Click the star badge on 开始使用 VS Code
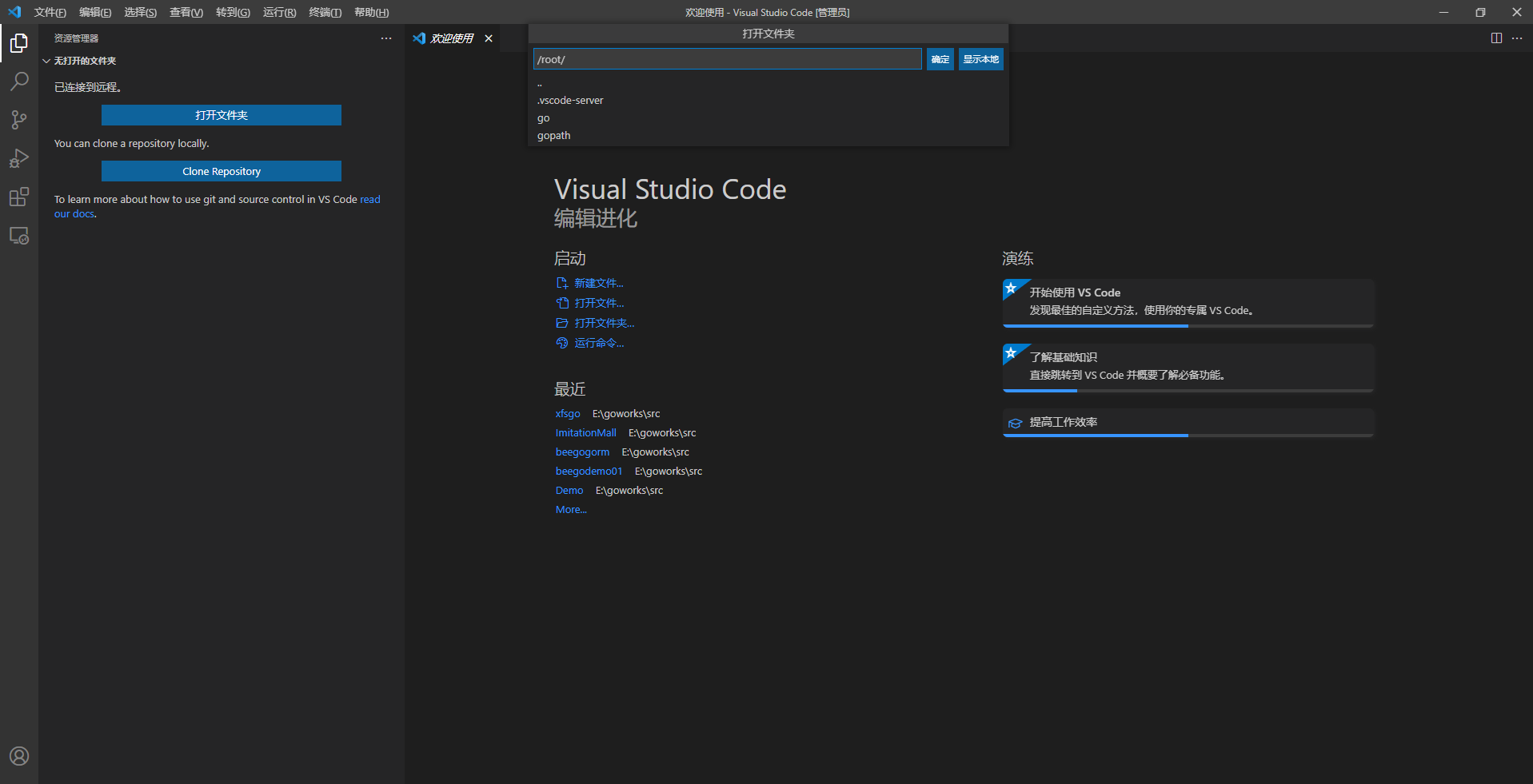This screenshot has width=1533, height=784. click(x=1012, y=288)
